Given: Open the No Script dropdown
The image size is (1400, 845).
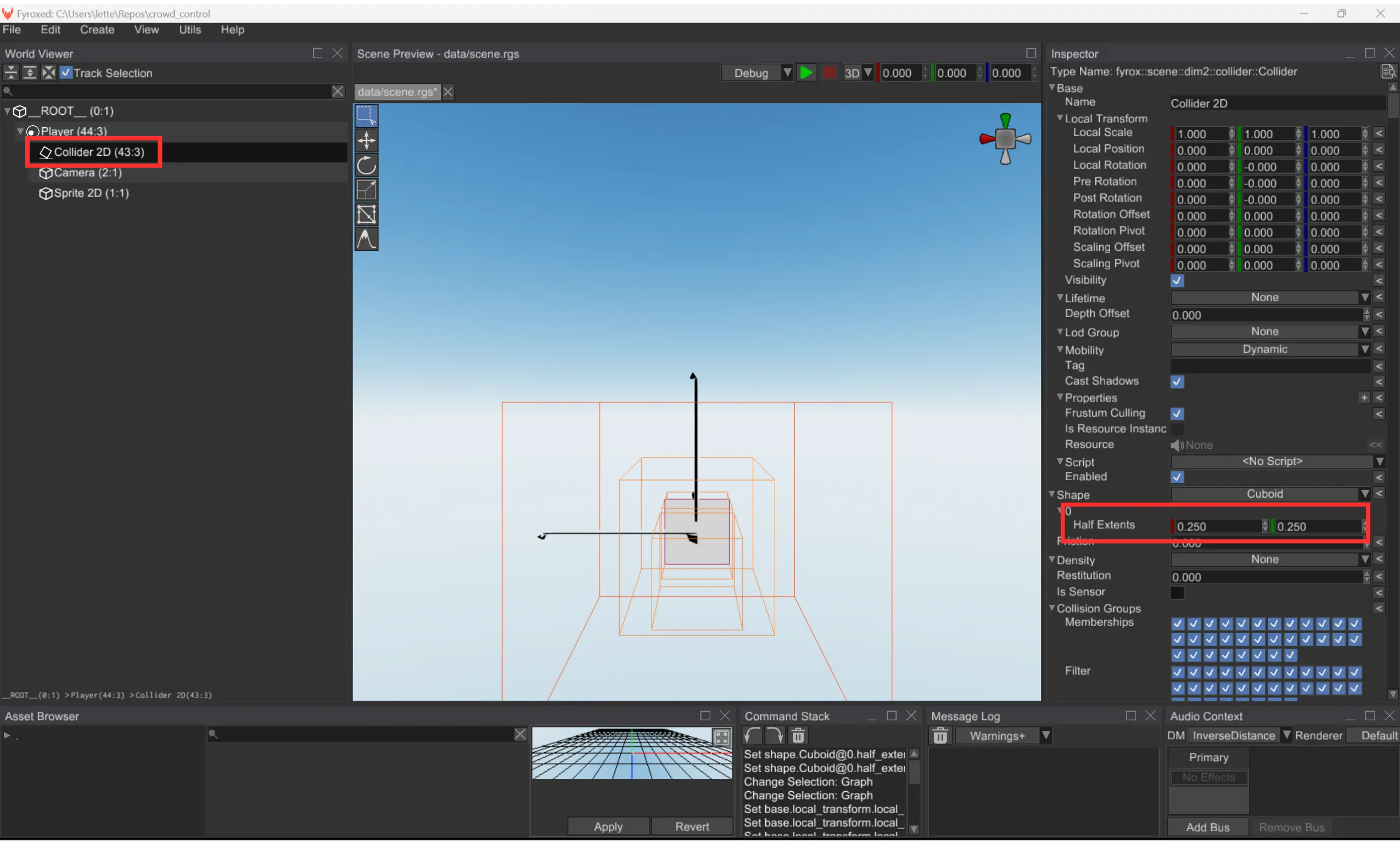Looking at the screenshot, I should 1278,461.
